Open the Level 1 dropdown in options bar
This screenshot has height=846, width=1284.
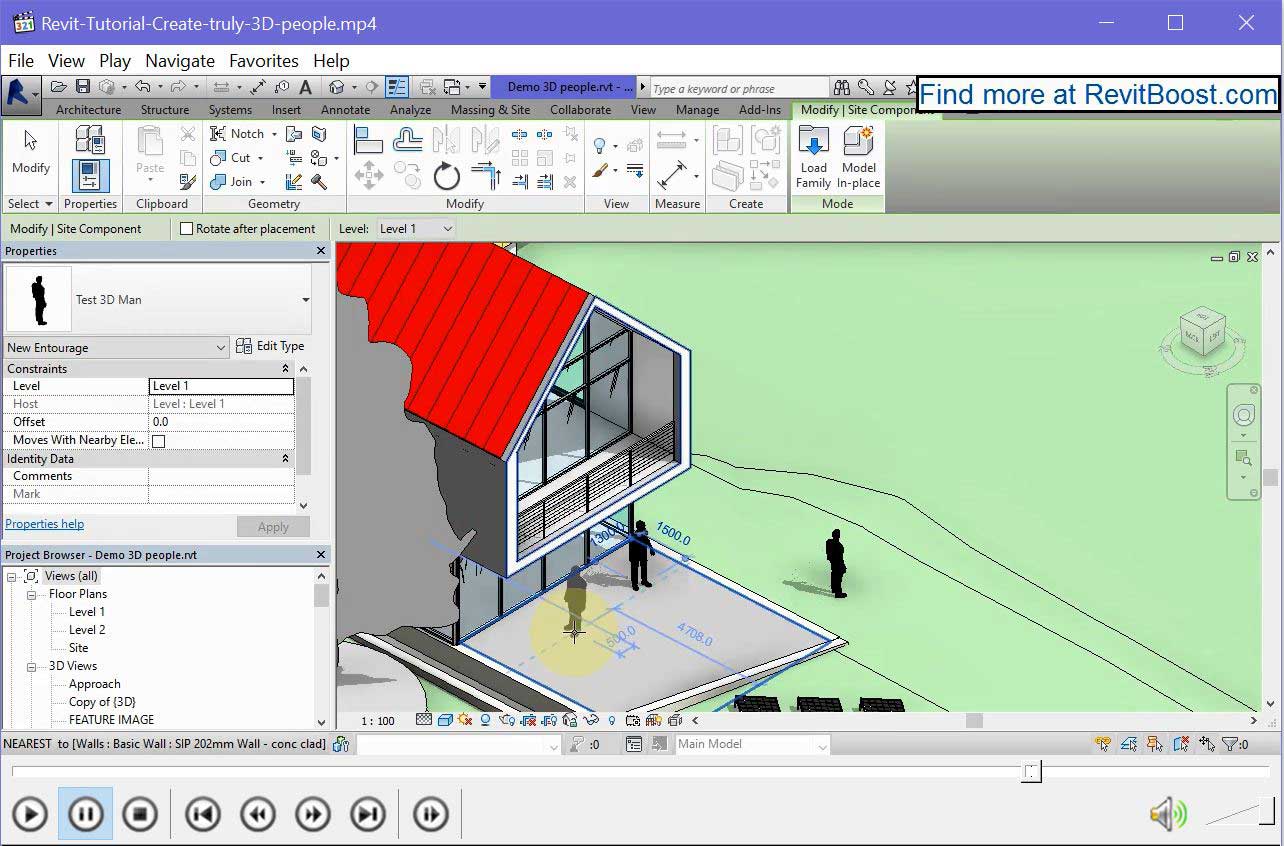pyautogui.click(x=416, y=229)
